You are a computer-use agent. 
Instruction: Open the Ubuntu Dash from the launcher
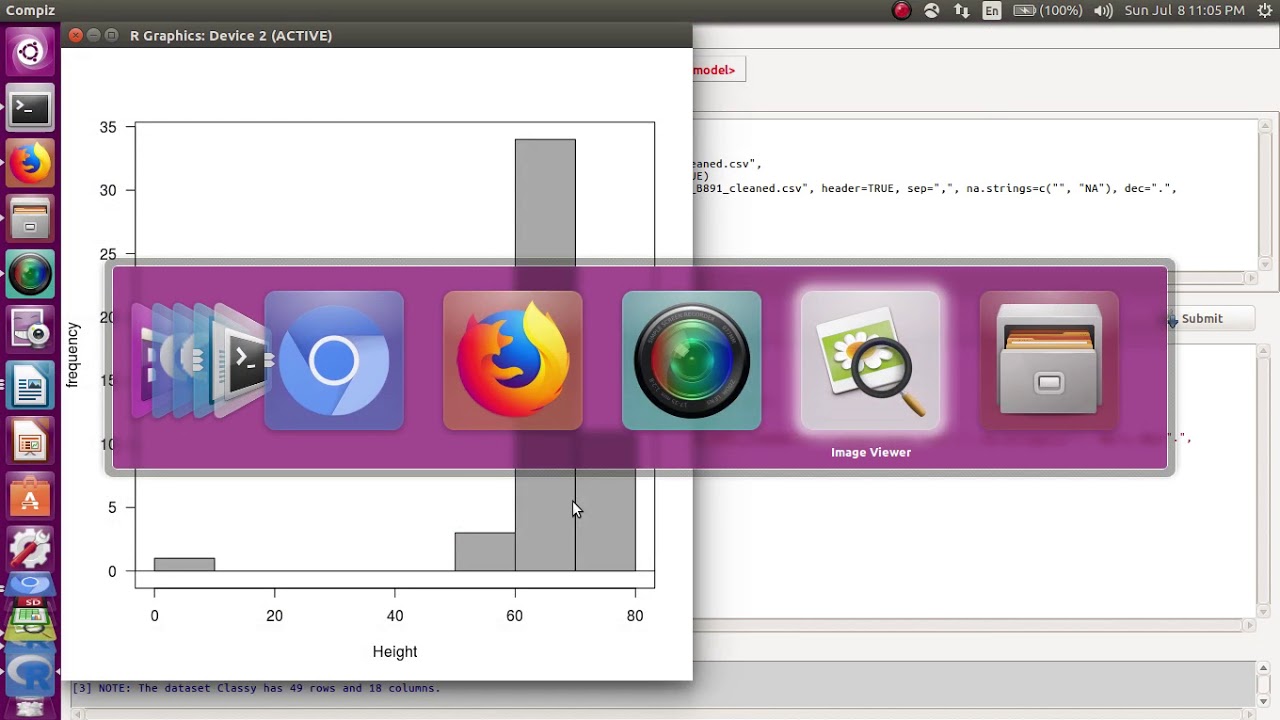[30, 52]
